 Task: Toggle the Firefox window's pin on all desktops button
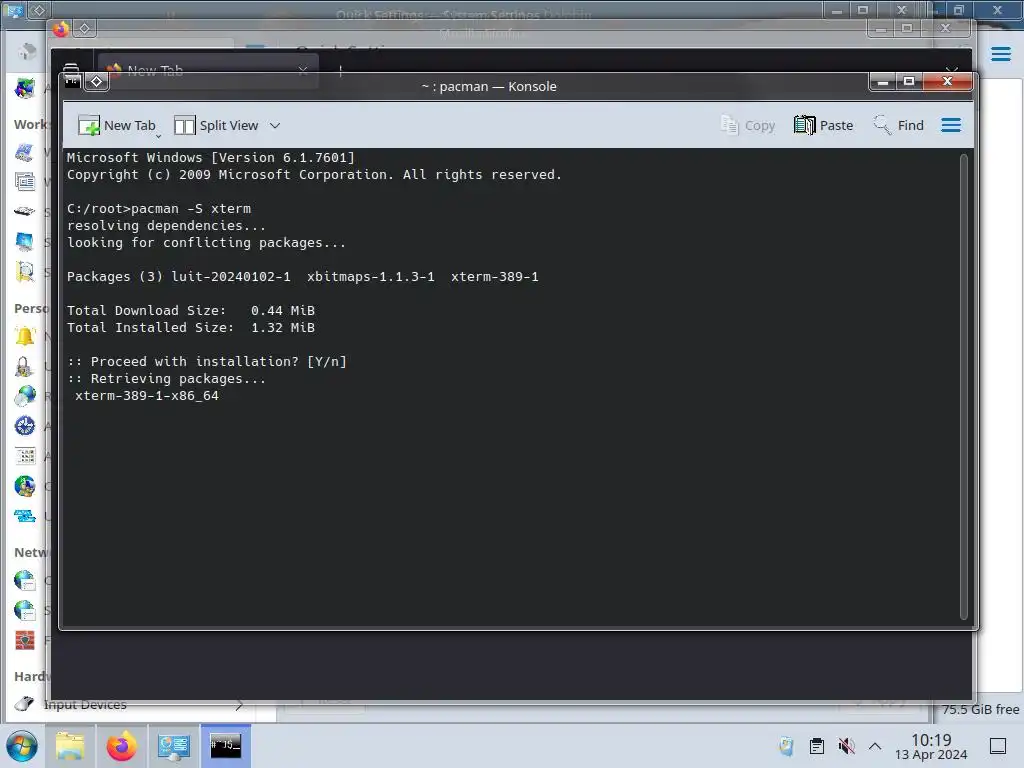(x=85, y=29)
